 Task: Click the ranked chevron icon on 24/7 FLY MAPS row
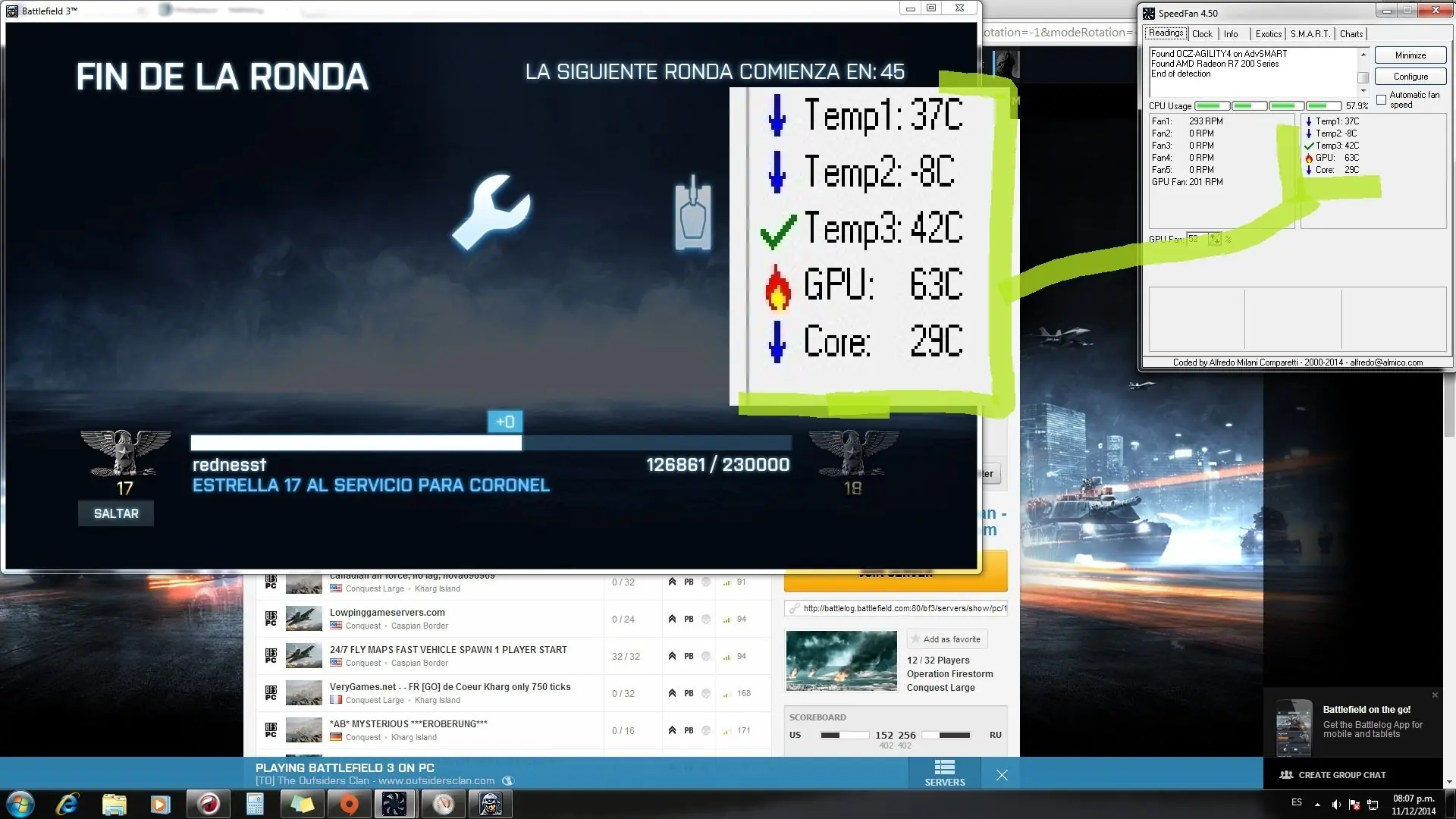(x=672, y=656)
